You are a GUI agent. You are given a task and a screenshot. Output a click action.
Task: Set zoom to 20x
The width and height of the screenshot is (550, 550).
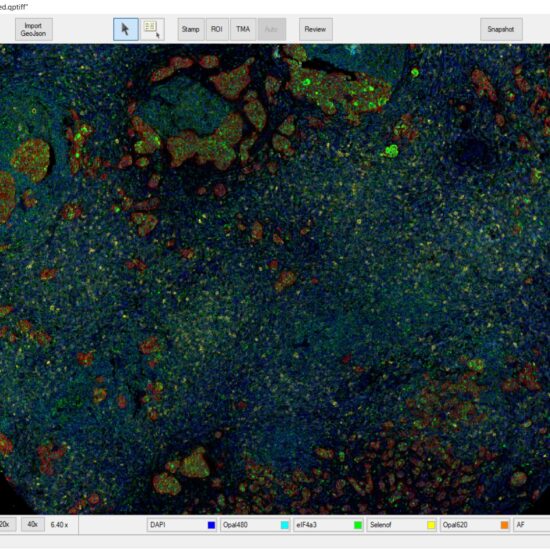point(7,524)
